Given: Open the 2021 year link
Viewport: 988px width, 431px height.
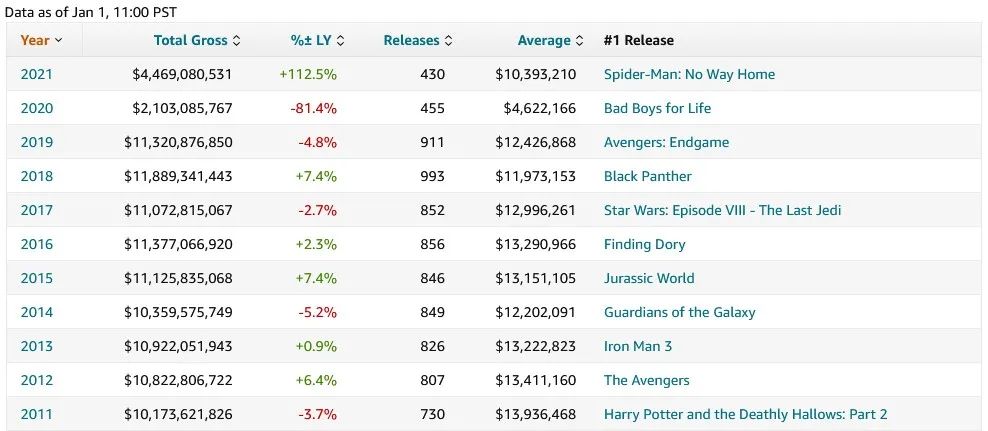Looking at the screenshot, I should pos(36,74).
